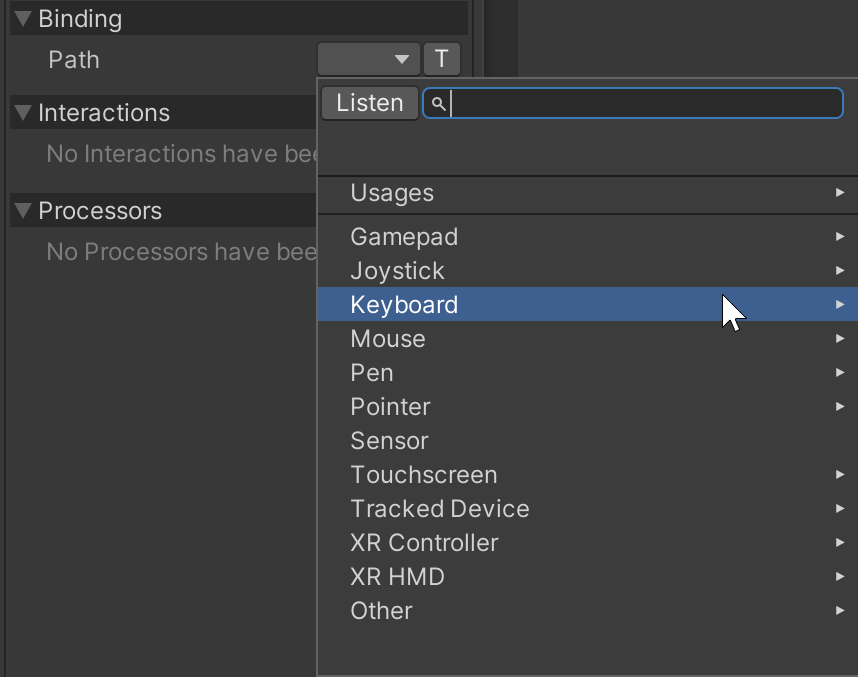Viewport: 858px width, 677px height.
Task: Click the T button next to Path
Action: (x=441, y=59)
